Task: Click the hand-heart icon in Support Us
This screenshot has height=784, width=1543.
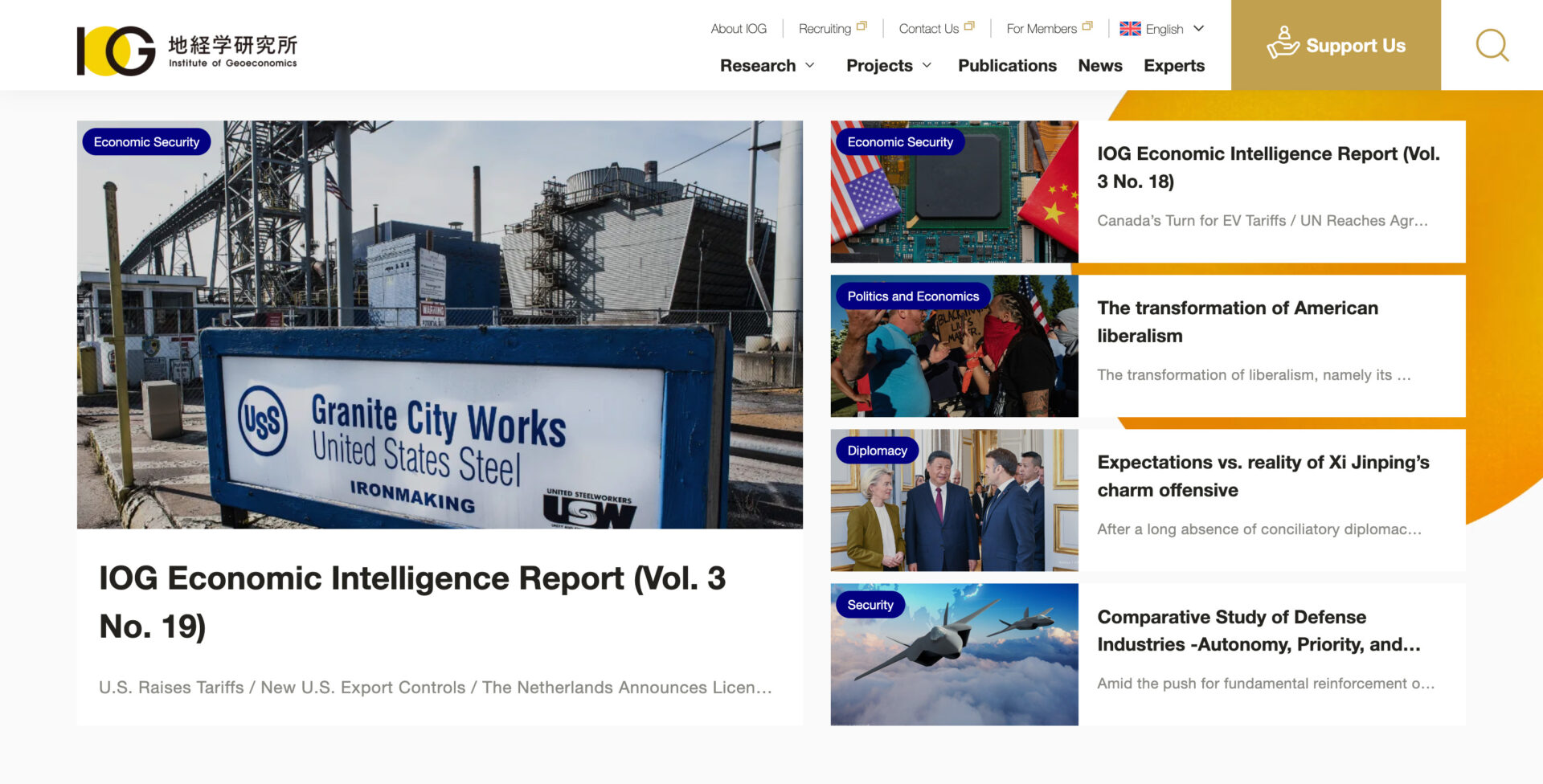Action: click(x=1283, y=43)
